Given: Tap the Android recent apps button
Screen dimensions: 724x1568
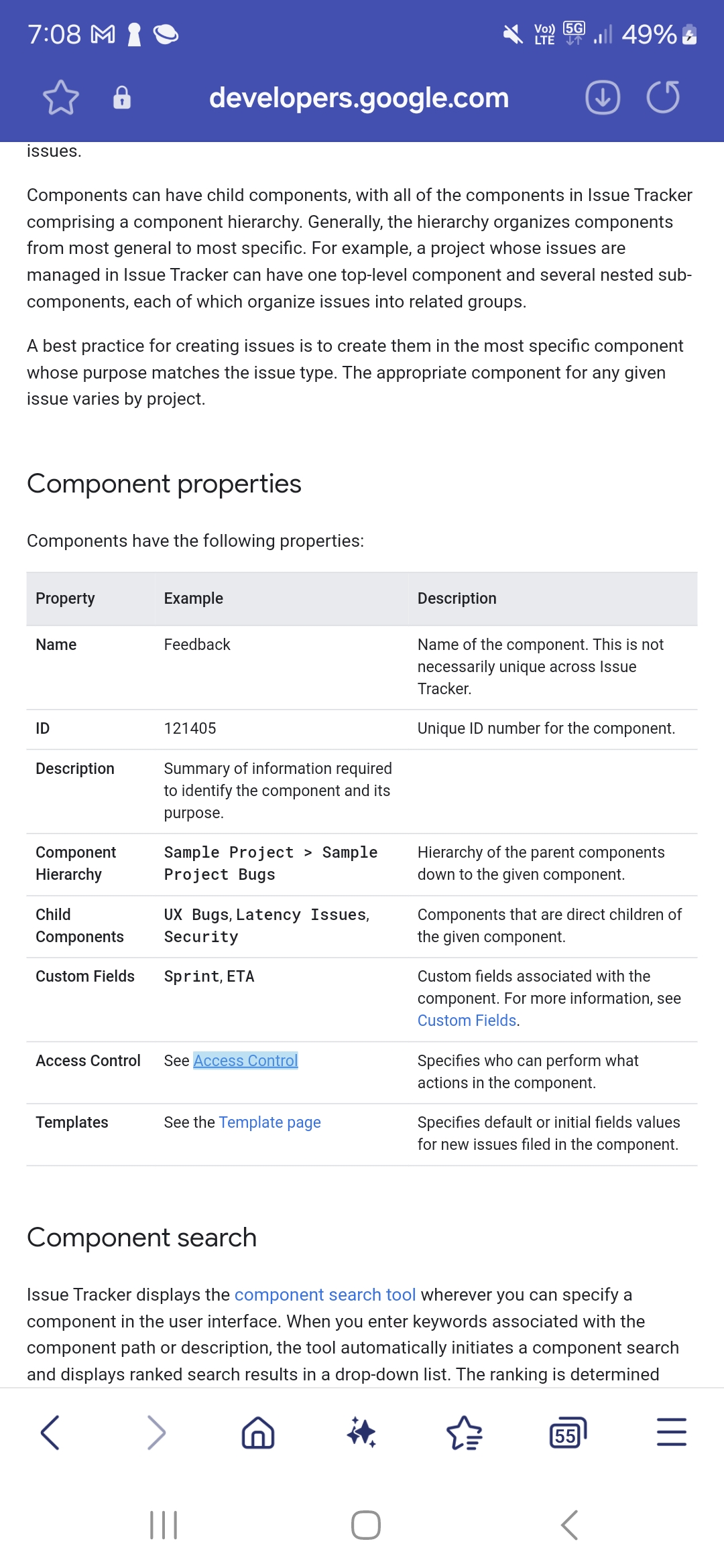Looking at the screenshot, I should tap(164, 1525).
